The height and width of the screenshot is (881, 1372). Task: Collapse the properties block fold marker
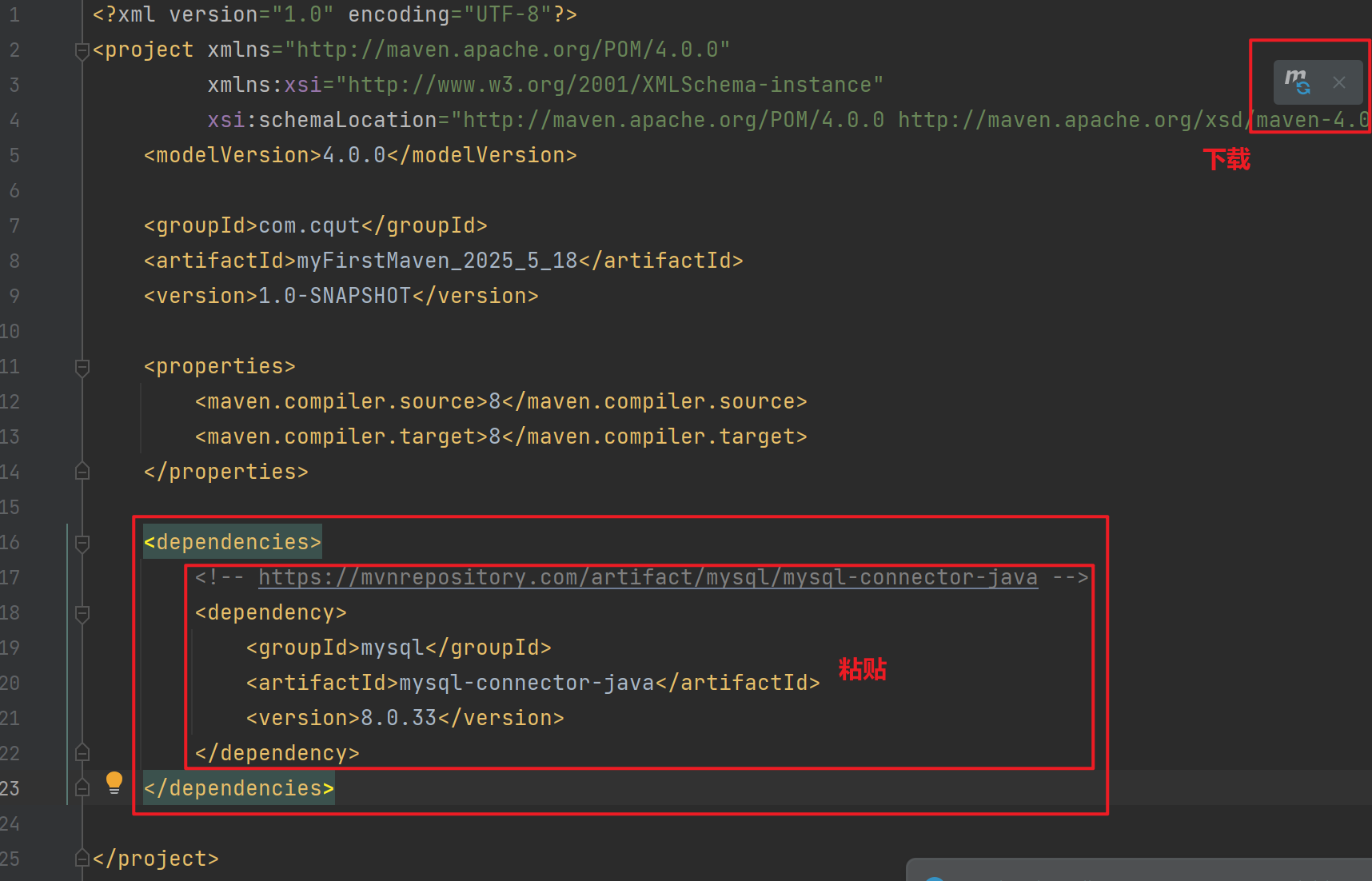tap(82, 368)
